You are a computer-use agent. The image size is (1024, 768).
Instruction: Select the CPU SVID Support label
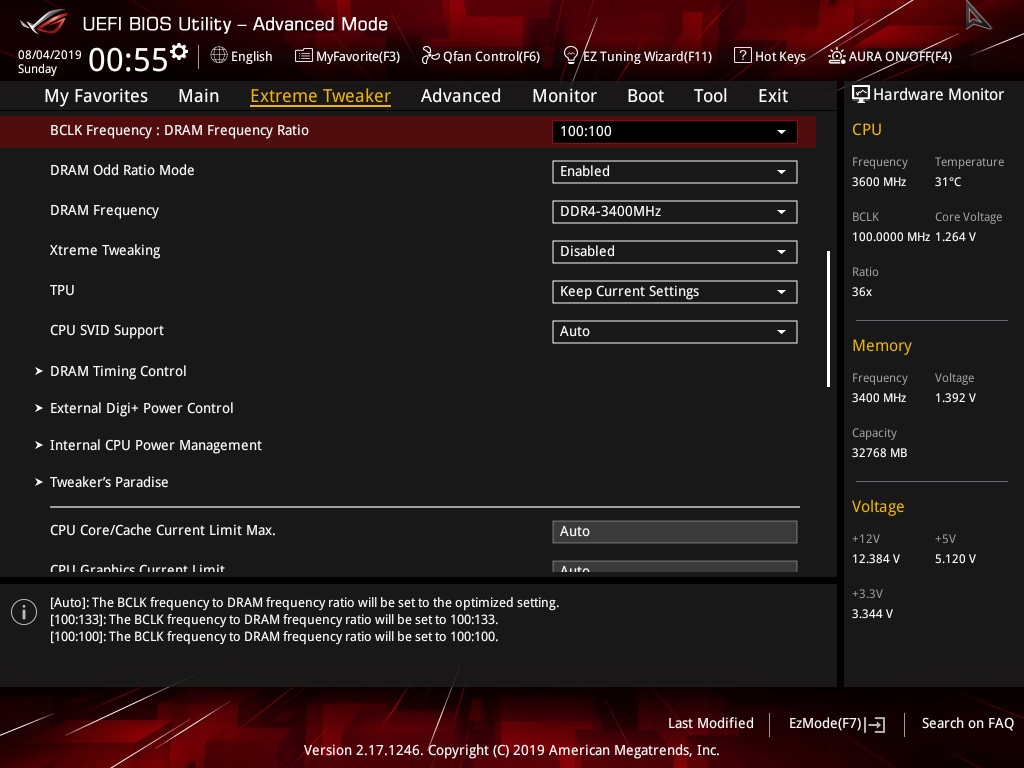tap(107, 330)
